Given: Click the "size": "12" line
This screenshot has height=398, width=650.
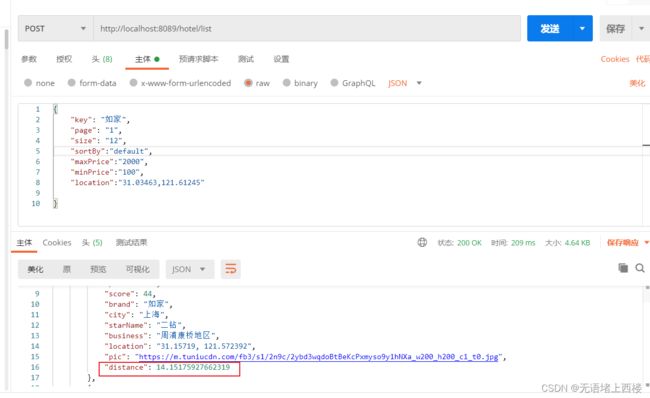Looking at the screenshot, I should click(98, 141).
